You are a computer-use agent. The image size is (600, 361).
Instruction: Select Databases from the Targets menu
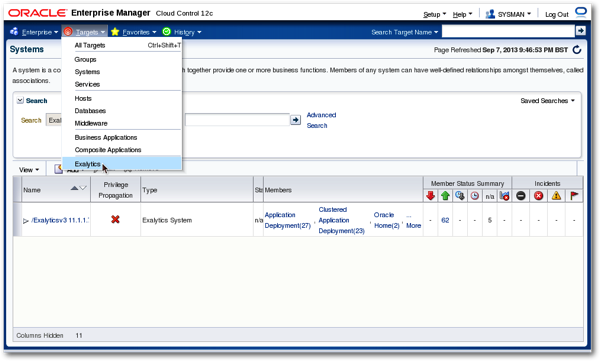[x=90, y=111]
